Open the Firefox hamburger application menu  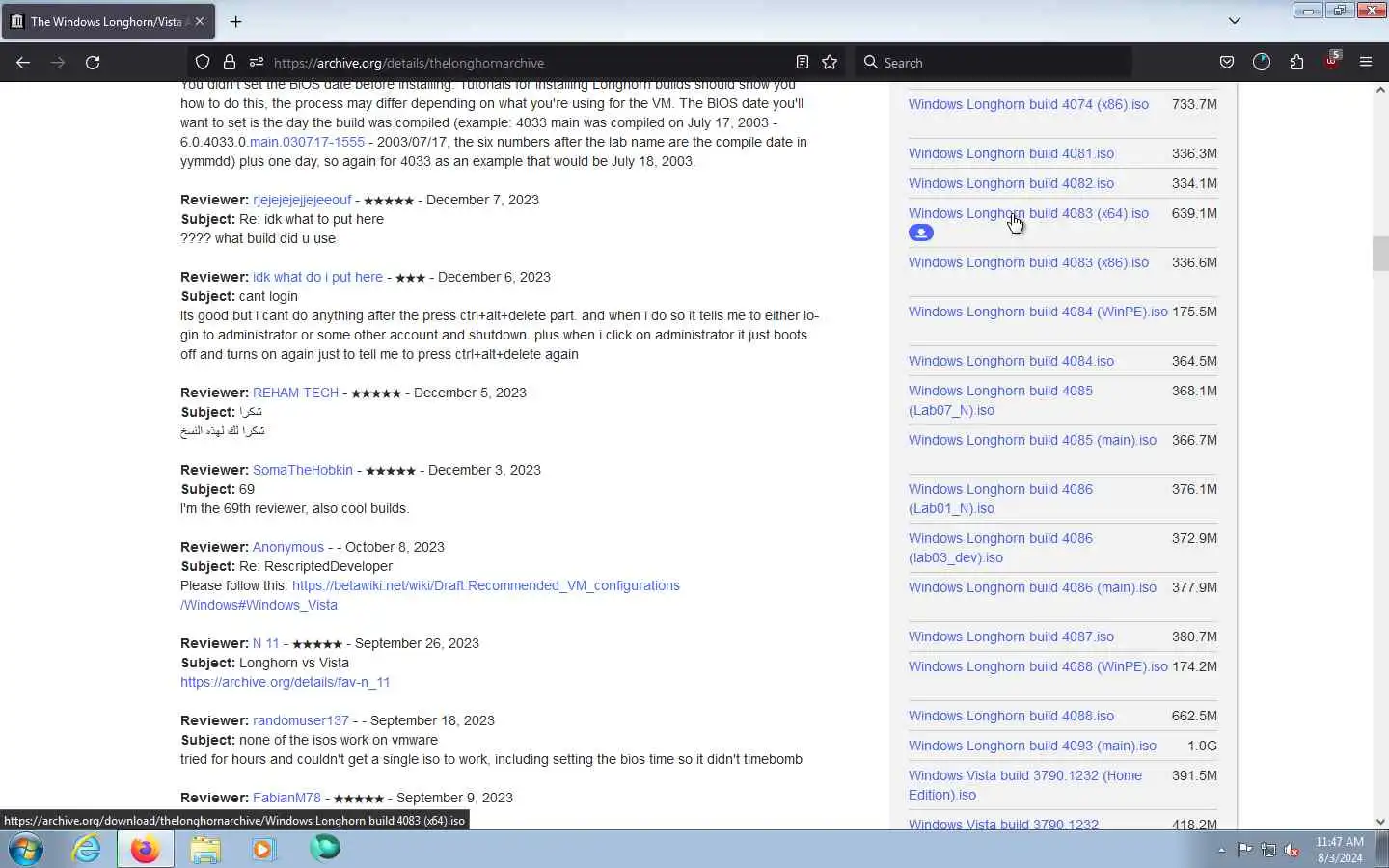[x=1366, y=63]
